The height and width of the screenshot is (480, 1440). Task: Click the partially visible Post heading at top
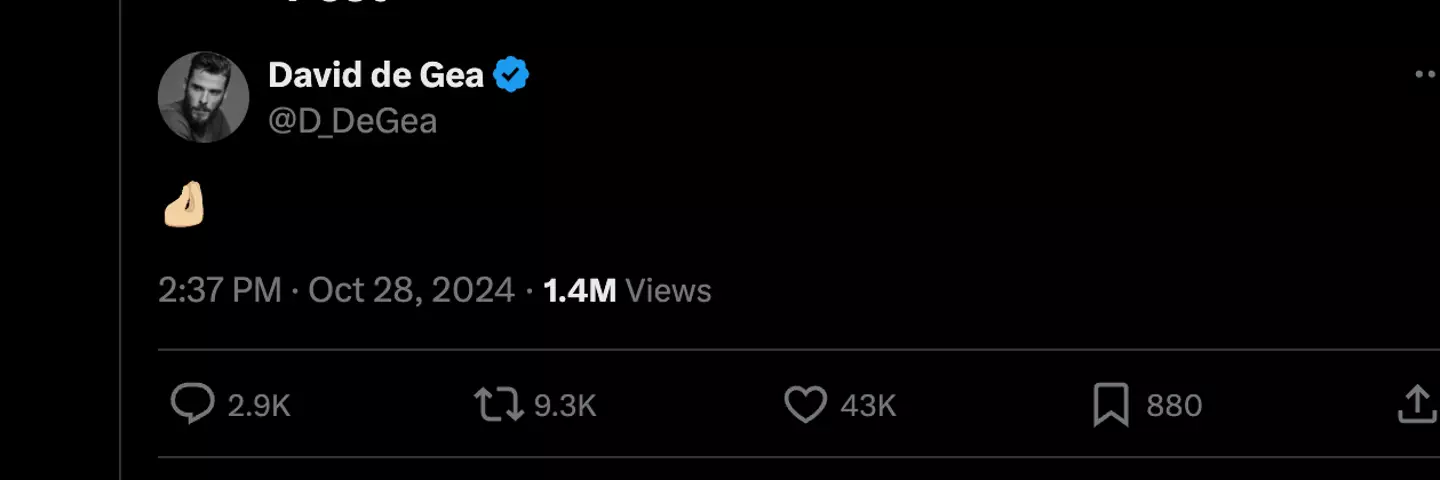point(335,3)
